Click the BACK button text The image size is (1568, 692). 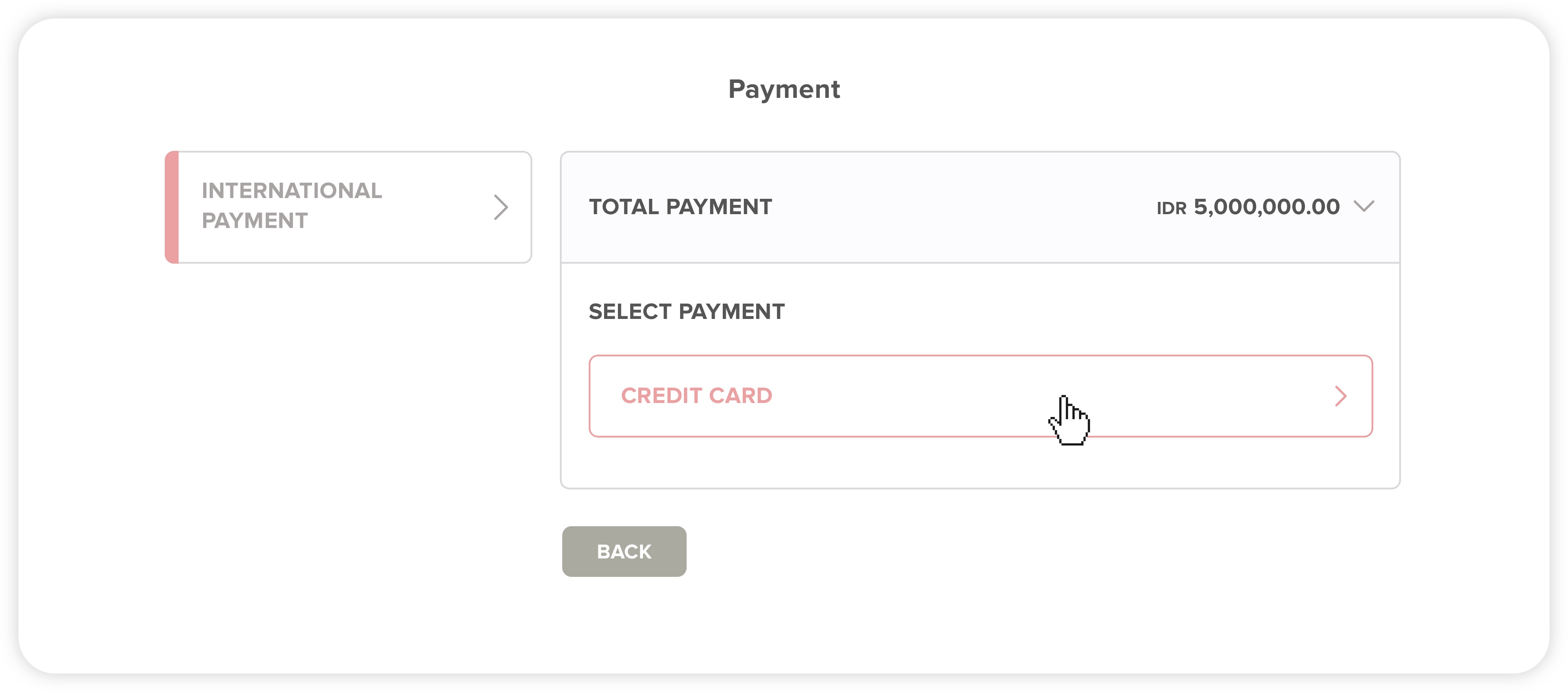[624, 552]
